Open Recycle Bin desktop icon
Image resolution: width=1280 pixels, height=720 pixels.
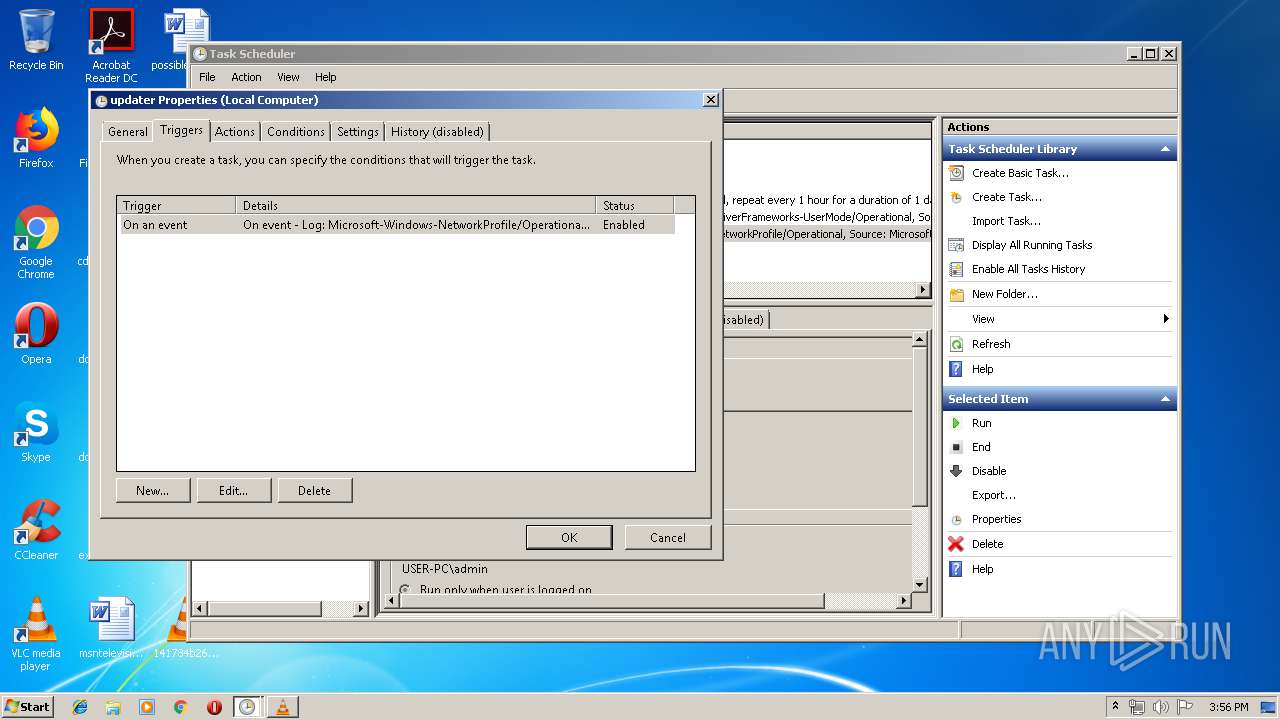36,40
